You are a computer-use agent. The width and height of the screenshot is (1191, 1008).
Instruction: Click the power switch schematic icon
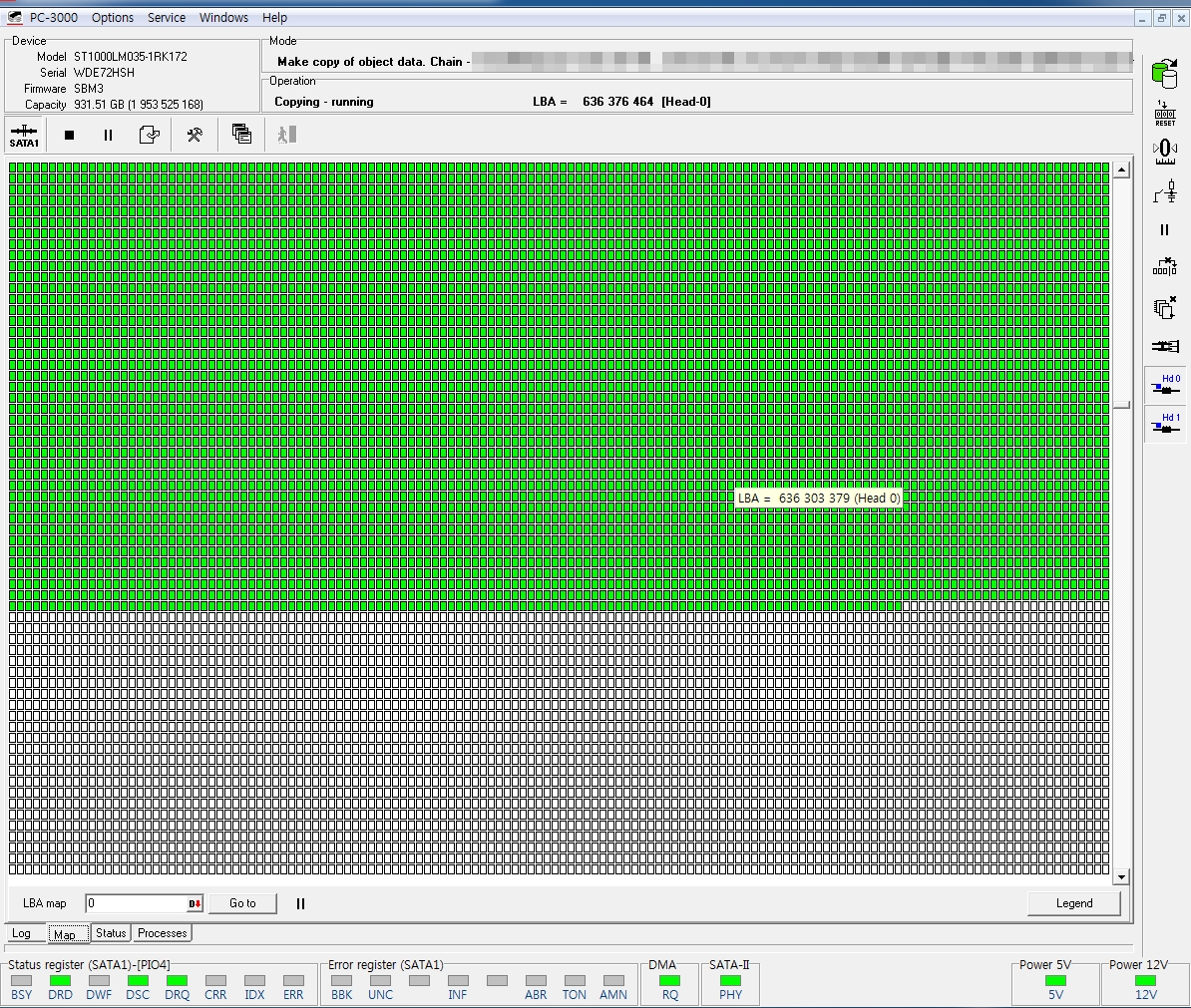click(1165, 191)
